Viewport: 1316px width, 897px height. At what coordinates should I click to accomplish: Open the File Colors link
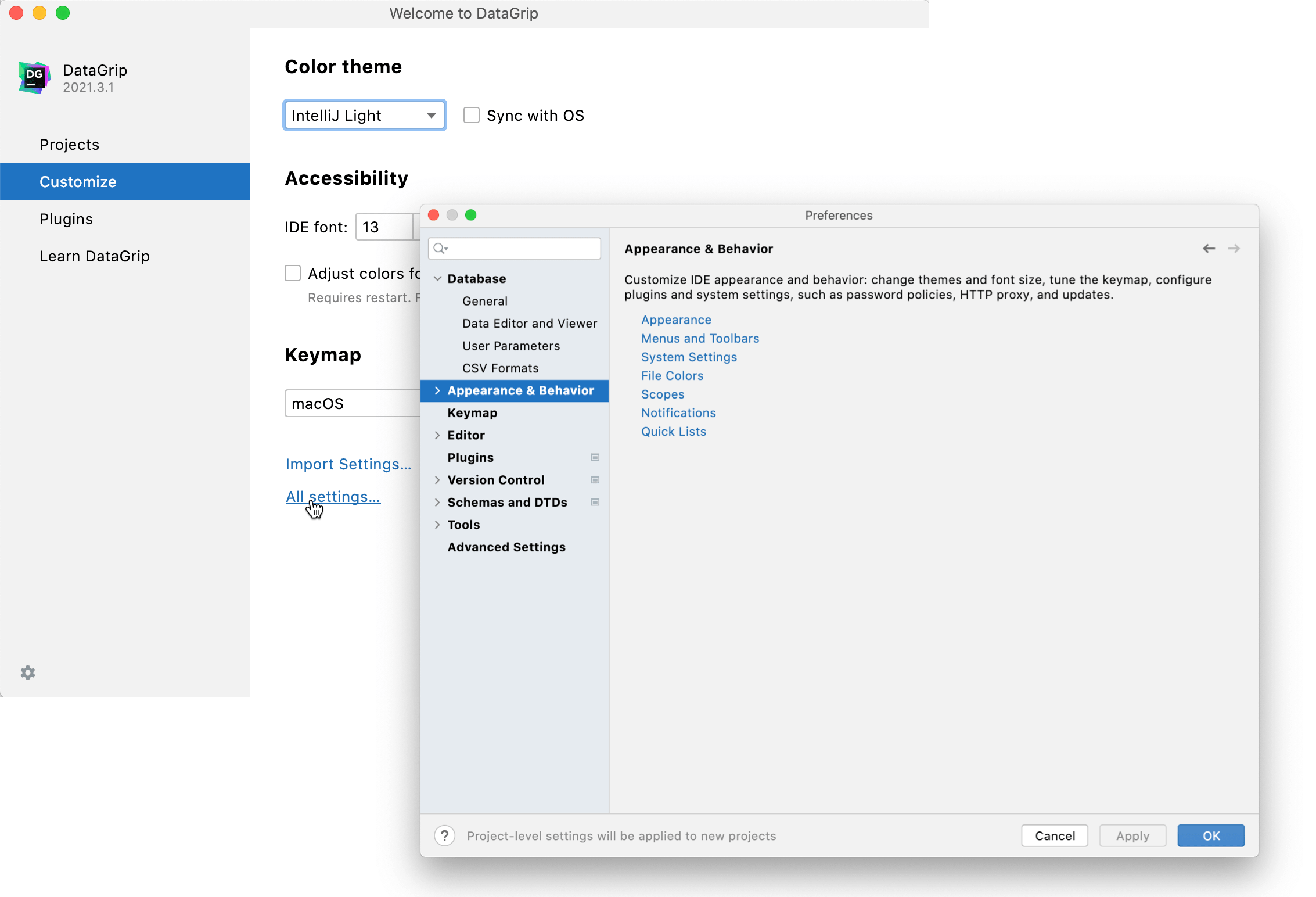(x=672, y=376)
